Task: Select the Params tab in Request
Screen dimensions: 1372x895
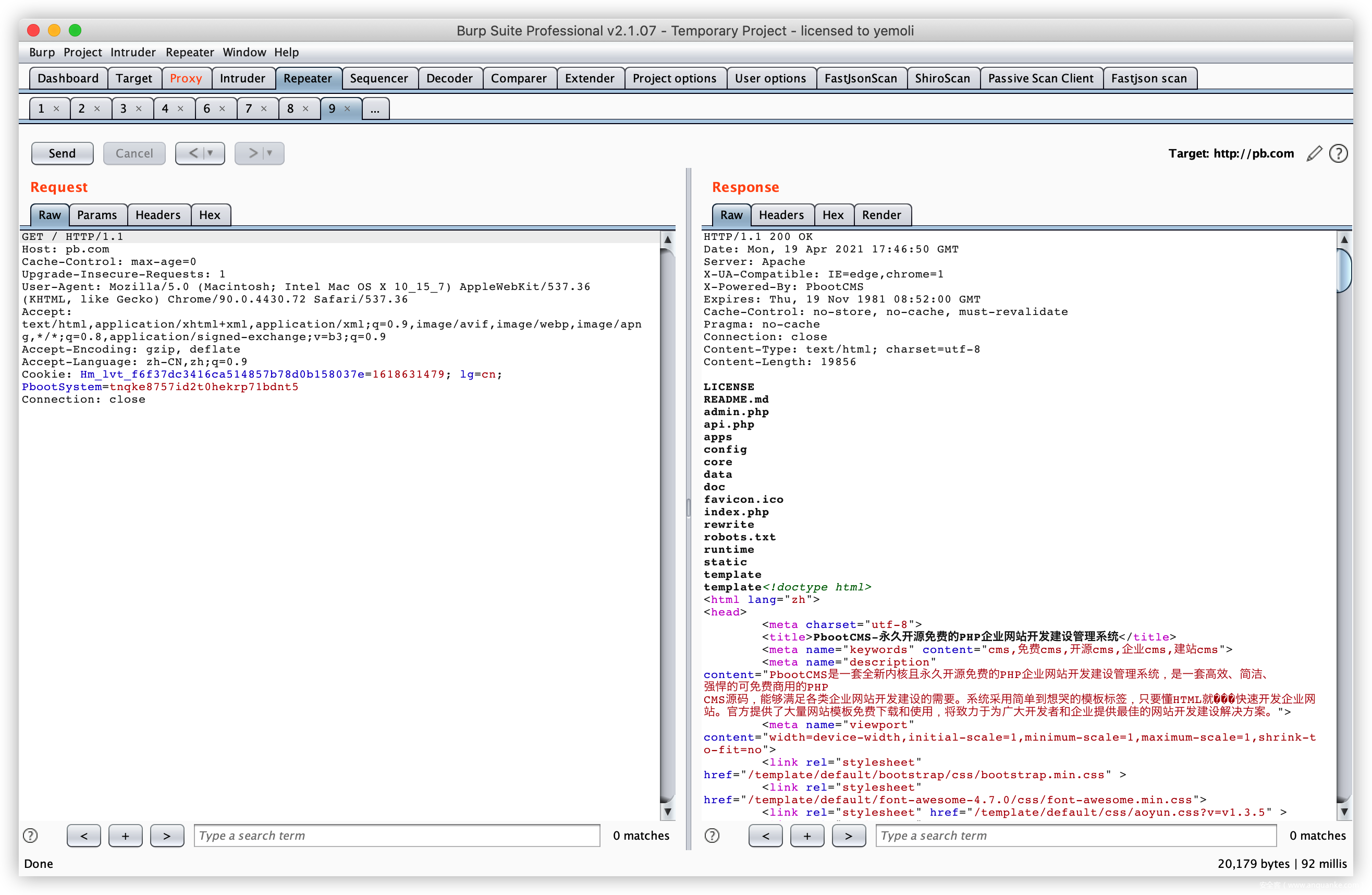Action: pos(97,215)
